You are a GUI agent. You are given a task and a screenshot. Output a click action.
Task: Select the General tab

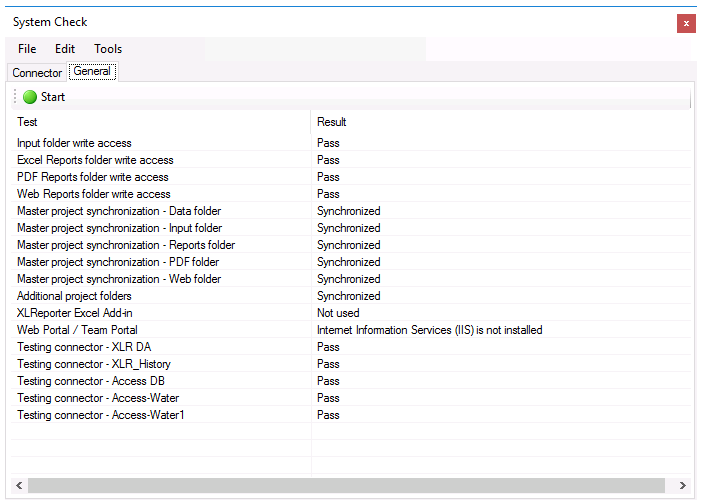(x=92, y=71)
